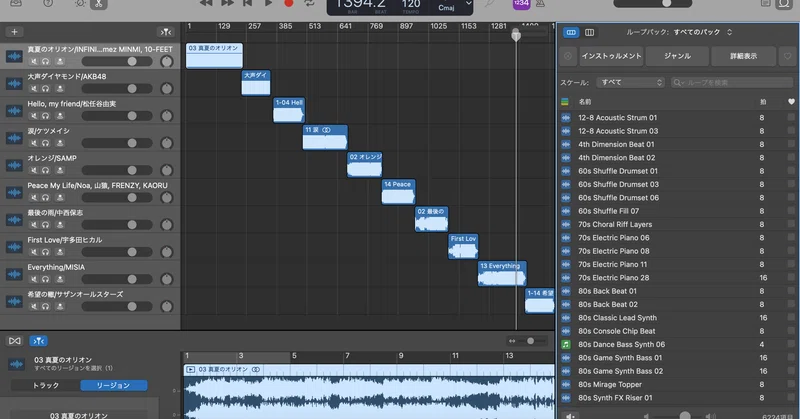Adjust the Everything/MISIA track volume slider
The width and height of the screenshot is (800, 419).
click(x=117, y=279)
